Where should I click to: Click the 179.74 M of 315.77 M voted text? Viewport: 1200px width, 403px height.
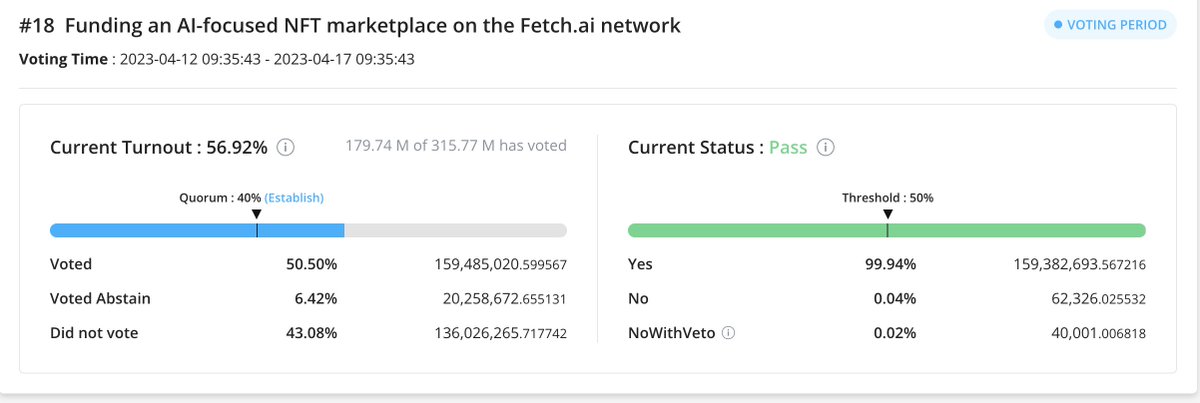457,146
